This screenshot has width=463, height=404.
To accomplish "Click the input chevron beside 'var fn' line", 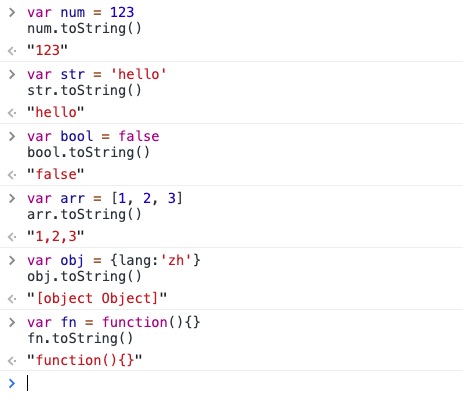I will 12,322.
